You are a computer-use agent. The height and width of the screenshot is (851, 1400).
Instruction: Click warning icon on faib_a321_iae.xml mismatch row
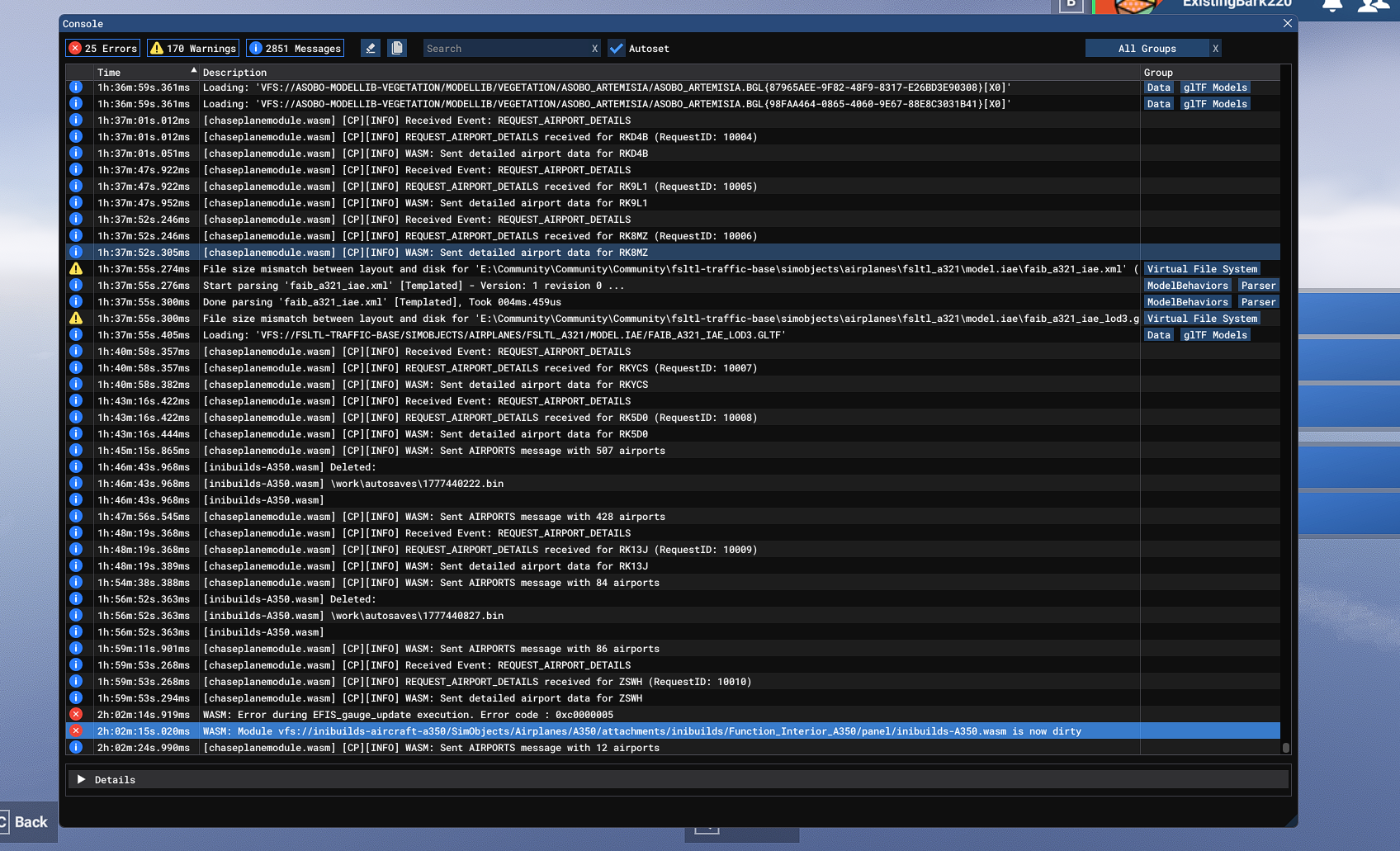tap(76, 269)
